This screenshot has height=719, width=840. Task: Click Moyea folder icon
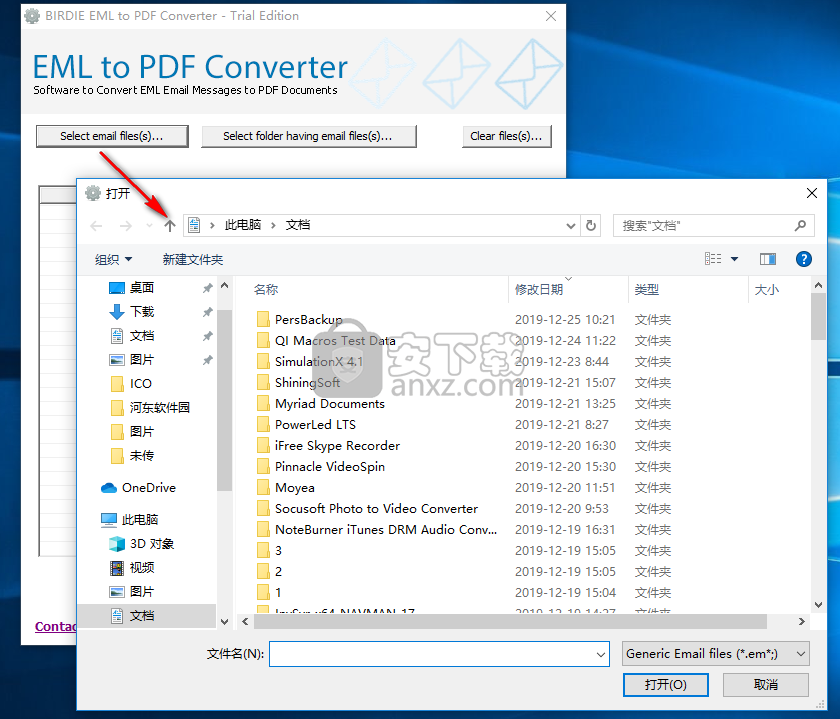pos(263,488)
